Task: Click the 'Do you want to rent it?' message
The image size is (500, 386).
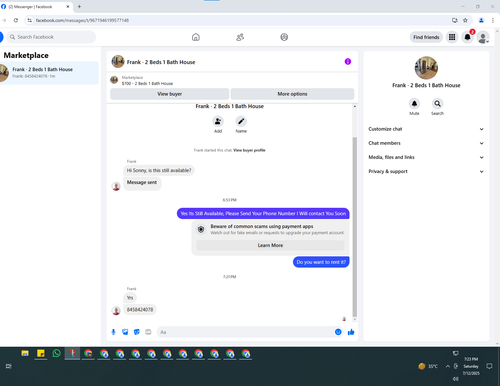Action: pyautogui.click(x=321, y=262)
